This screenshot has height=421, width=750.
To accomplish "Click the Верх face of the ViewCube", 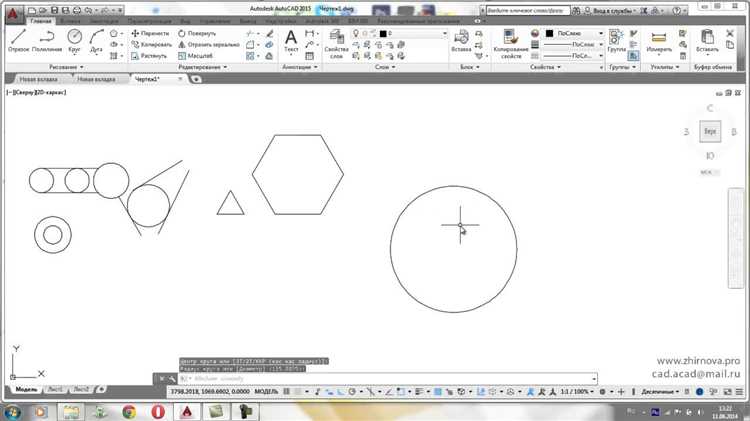I will [710, 131].
